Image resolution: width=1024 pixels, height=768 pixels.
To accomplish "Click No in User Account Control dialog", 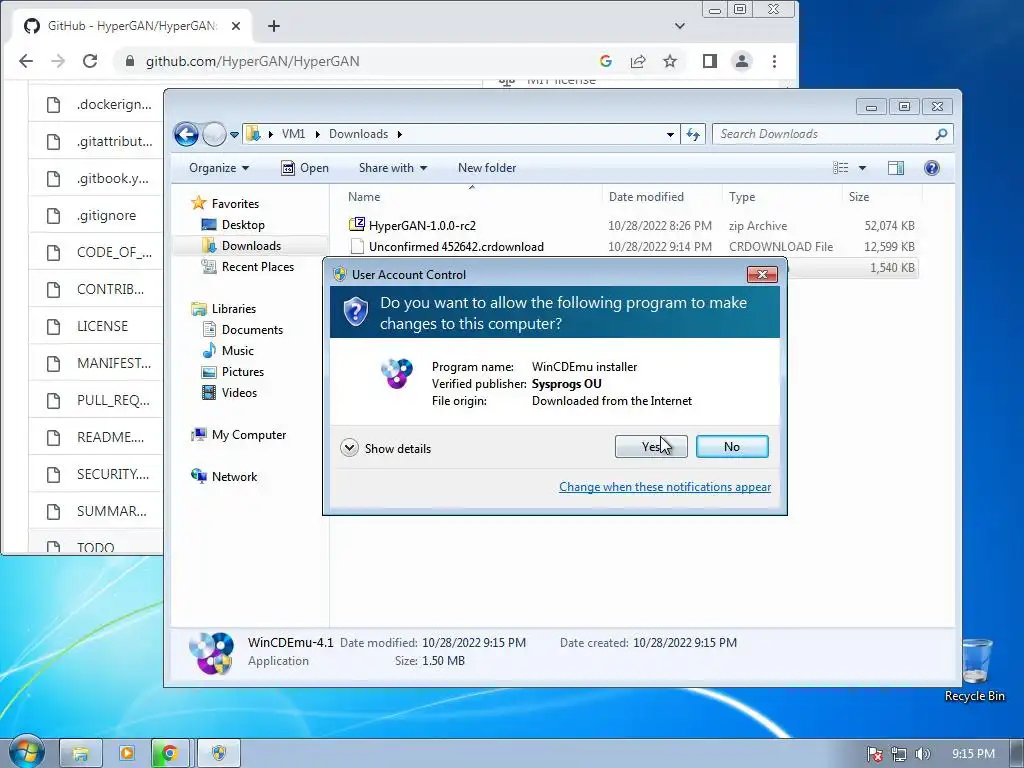I will point(731,447).
